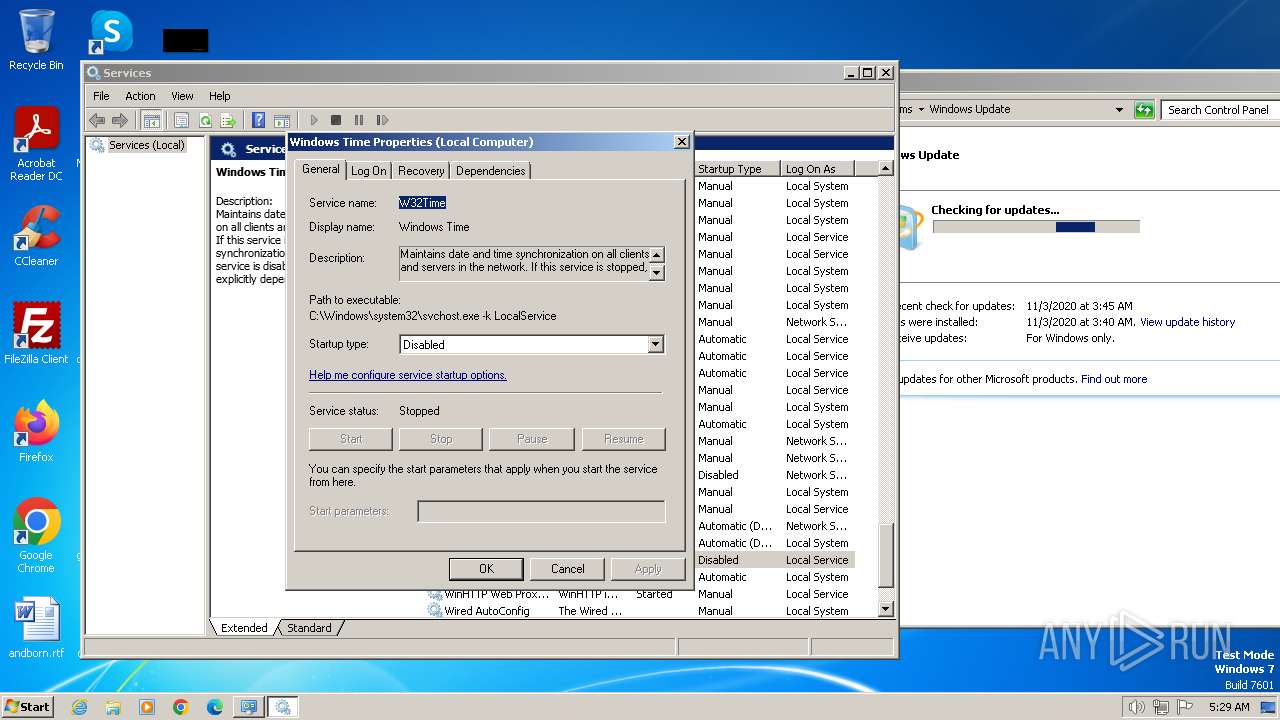
Task: Click the Back arrow in Services toolbar
Action: tap(97, 120)
